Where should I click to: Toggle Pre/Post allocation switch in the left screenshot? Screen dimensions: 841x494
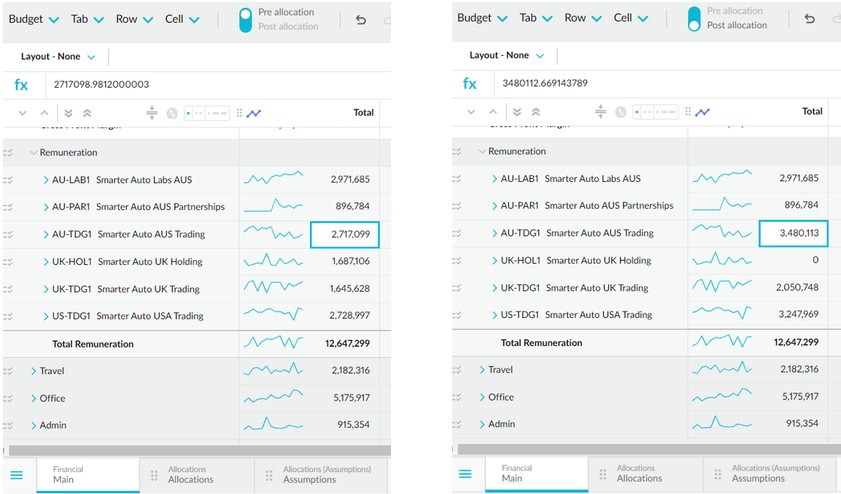[246, 19]
